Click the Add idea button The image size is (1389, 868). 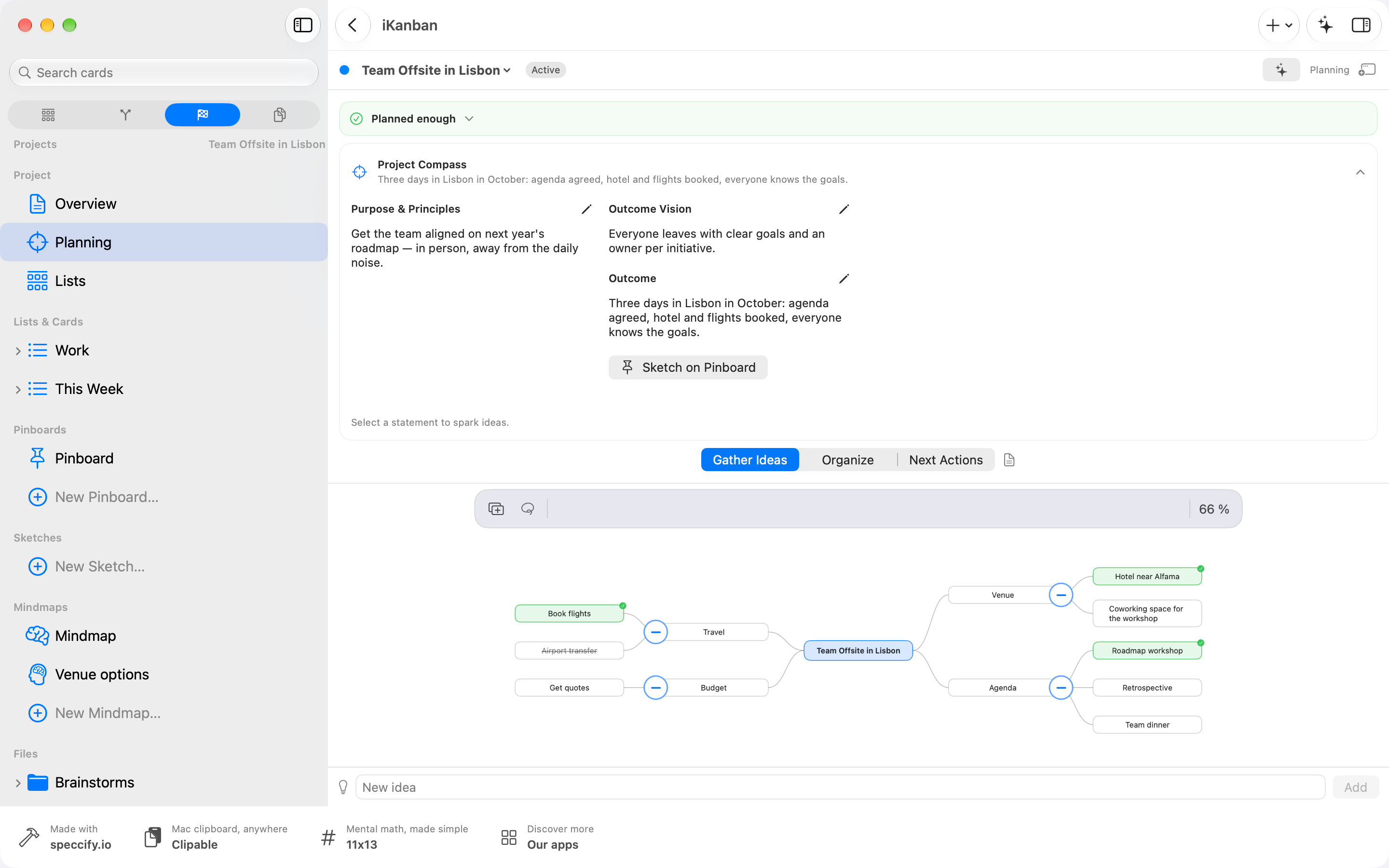click(x=1355, y=787)
